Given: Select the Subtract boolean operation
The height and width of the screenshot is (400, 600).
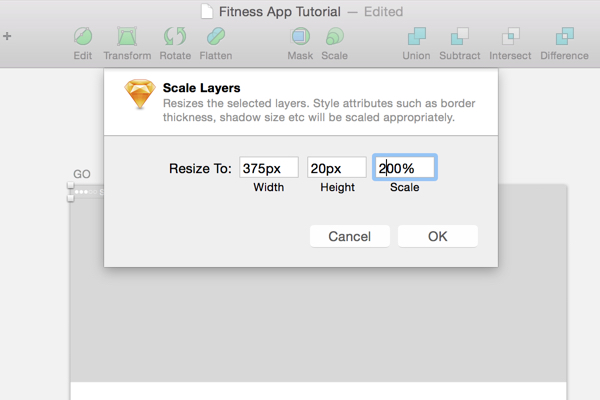Looking at the screenshot, I should pyautogui.click(x=460, y=37).
